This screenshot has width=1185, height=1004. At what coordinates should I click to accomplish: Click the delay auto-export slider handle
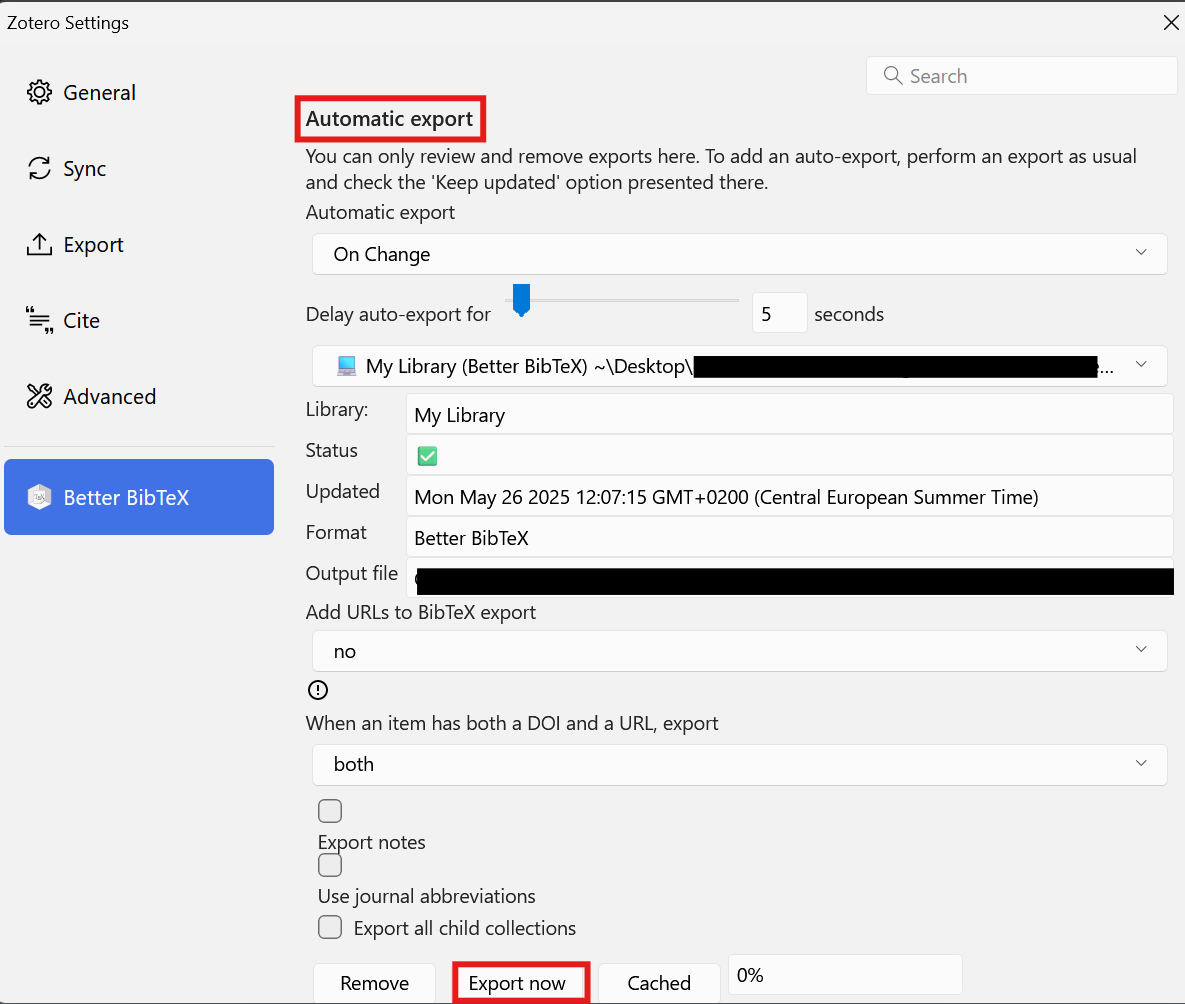point(521,300)
